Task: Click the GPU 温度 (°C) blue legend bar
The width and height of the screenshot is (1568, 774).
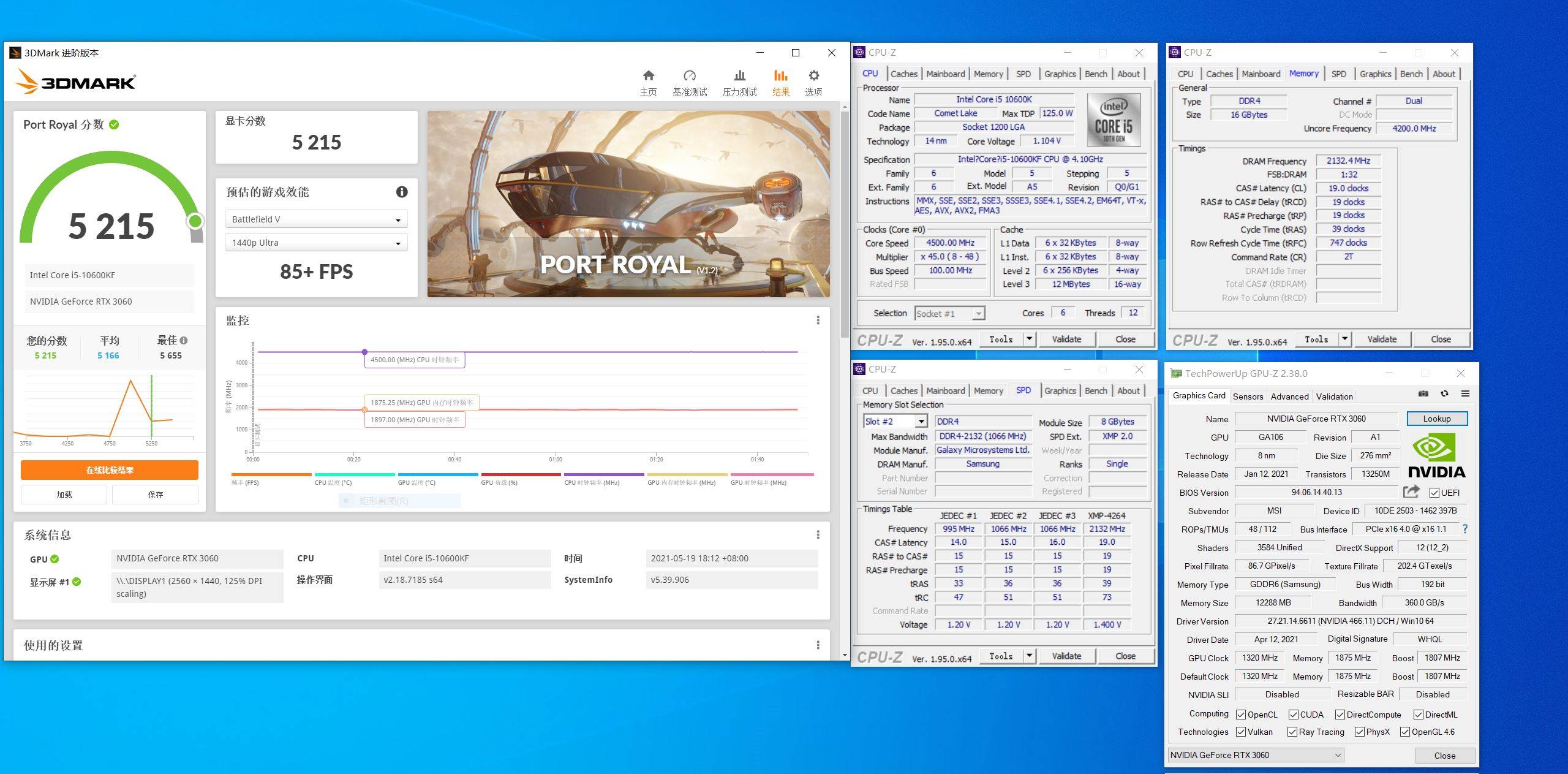Action: [438, 474]
